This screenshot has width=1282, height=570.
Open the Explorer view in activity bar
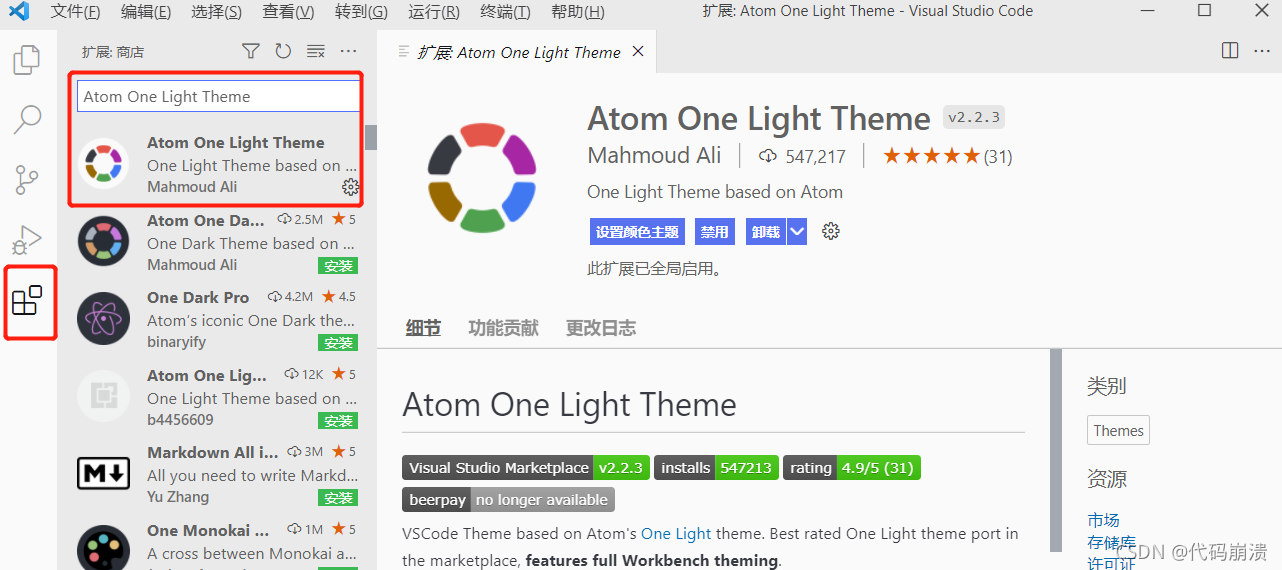[26, 60]
